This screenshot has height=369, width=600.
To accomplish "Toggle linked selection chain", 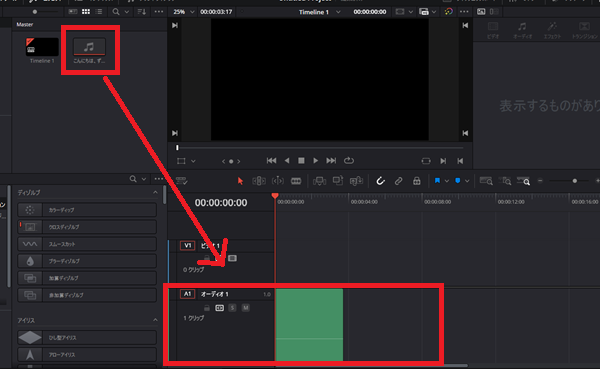I will tap(398, 181).
